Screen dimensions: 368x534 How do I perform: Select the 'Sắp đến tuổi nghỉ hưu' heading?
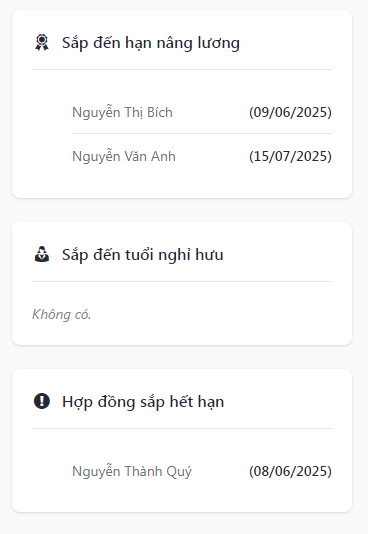(143, 255)
